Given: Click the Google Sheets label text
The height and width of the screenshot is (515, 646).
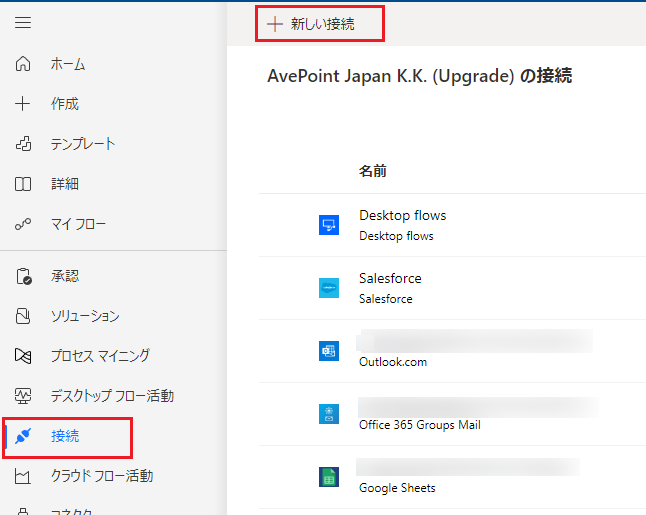Looking at the screenshot, I should (x=397, y=488).
